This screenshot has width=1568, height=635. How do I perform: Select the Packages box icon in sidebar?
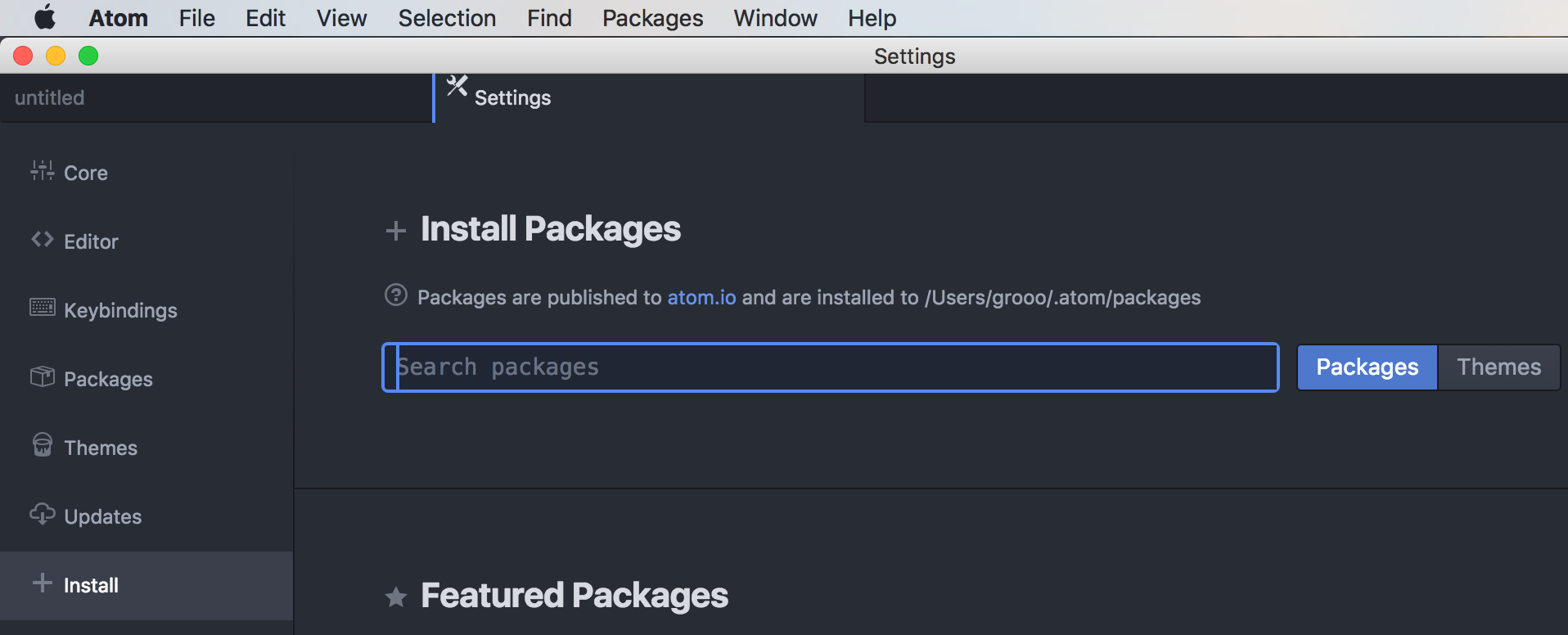(43, 376)
